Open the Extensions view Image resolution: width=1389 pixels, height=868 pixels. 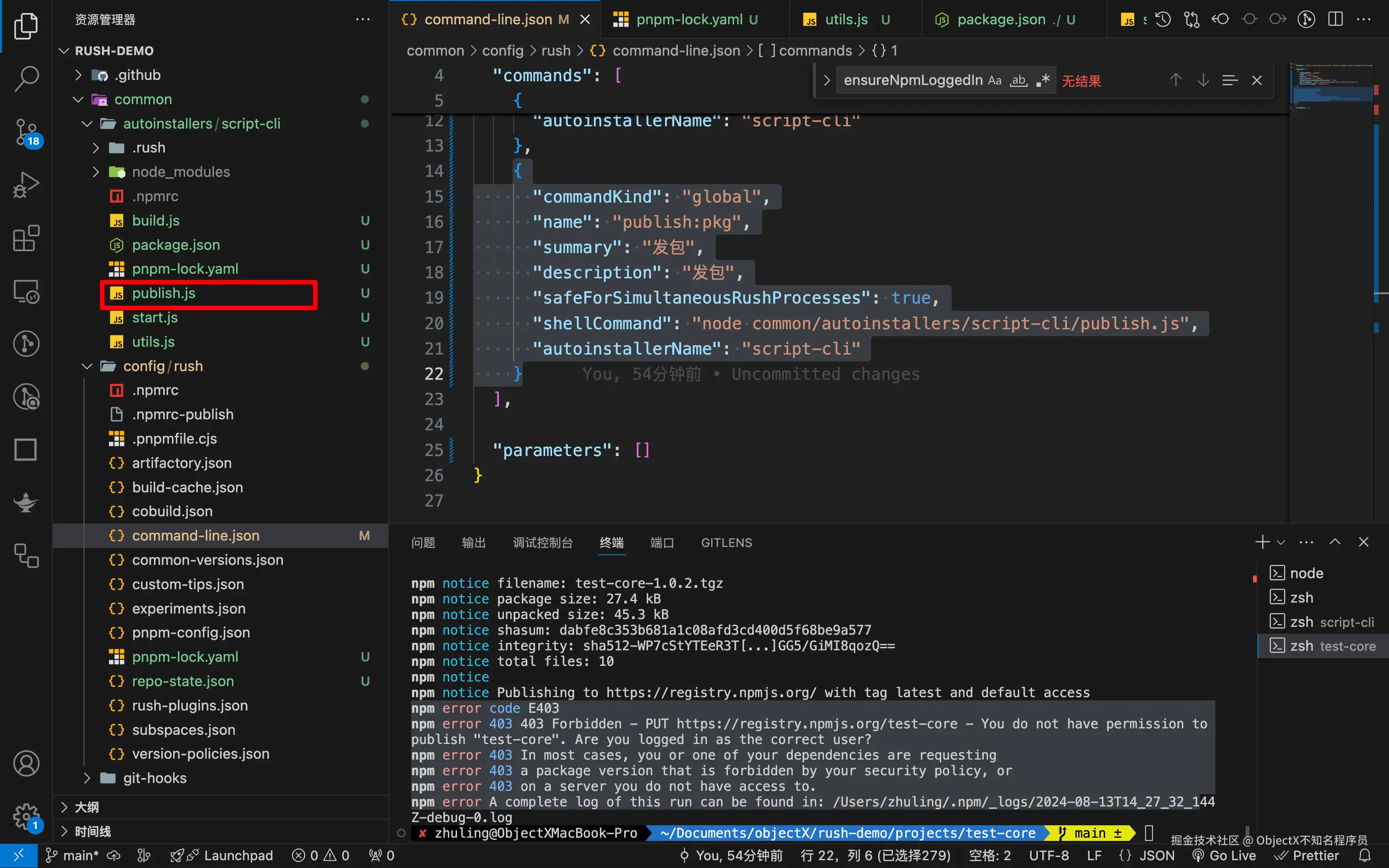coord(26,238)
